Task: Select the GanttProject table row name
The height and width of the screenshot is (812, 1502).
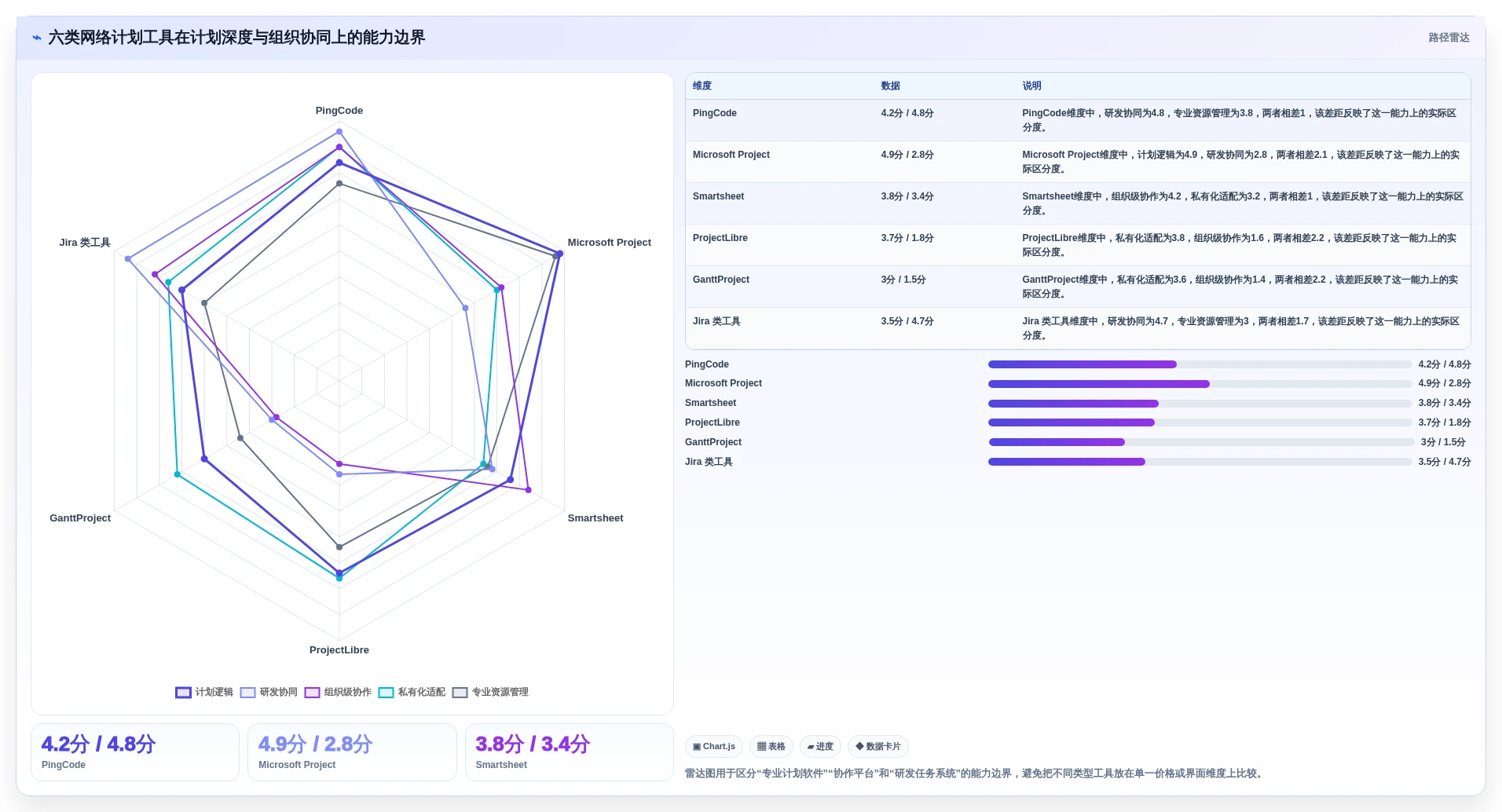Action: click(x=721, y=280)
